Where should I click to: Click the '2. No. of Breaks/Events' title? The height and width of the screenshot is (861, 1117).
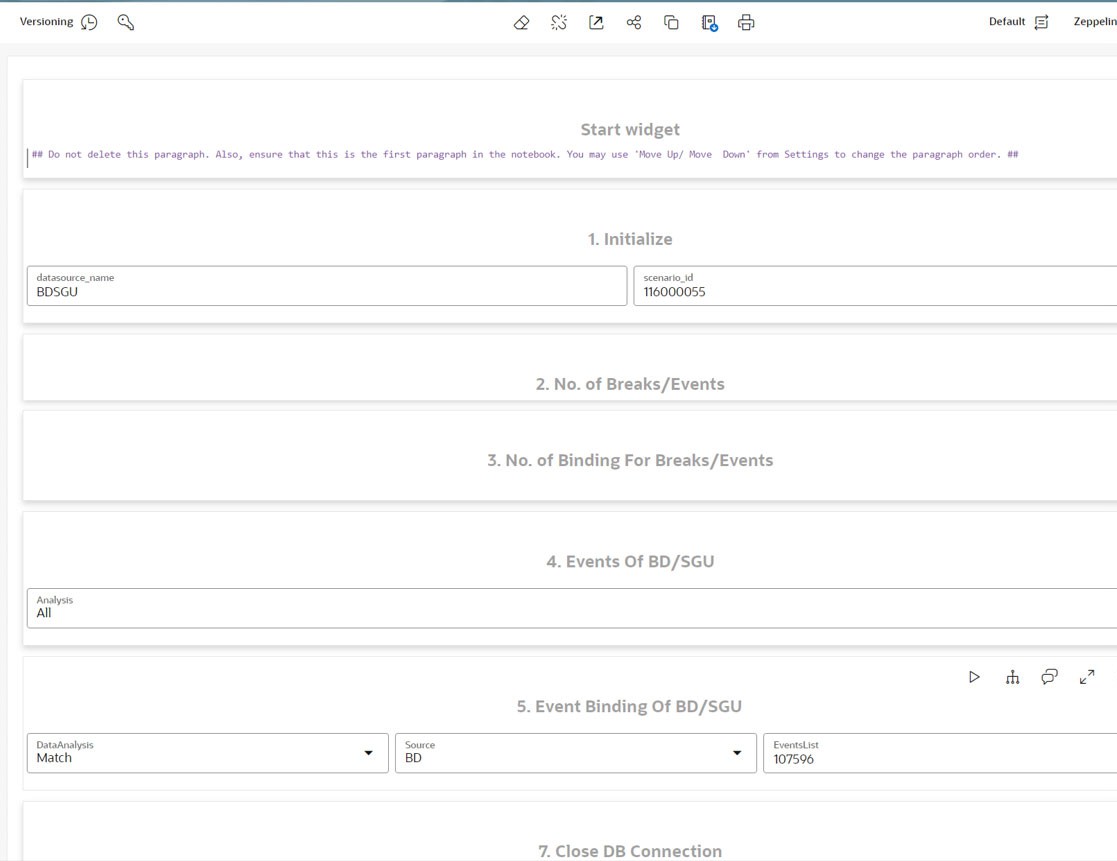tap(630, 385)
